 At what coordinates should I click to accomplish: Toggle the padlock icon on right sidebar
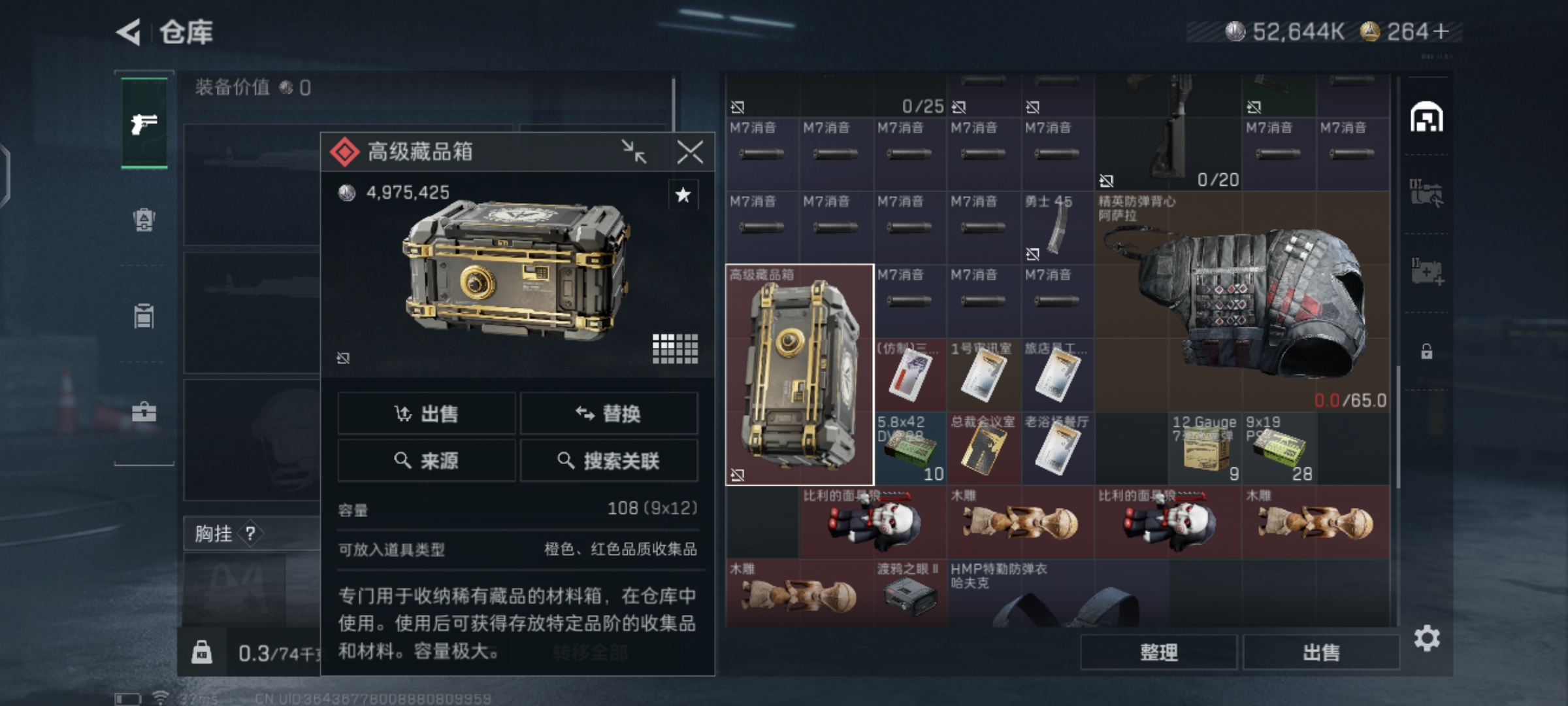[x=1427, y=352]
